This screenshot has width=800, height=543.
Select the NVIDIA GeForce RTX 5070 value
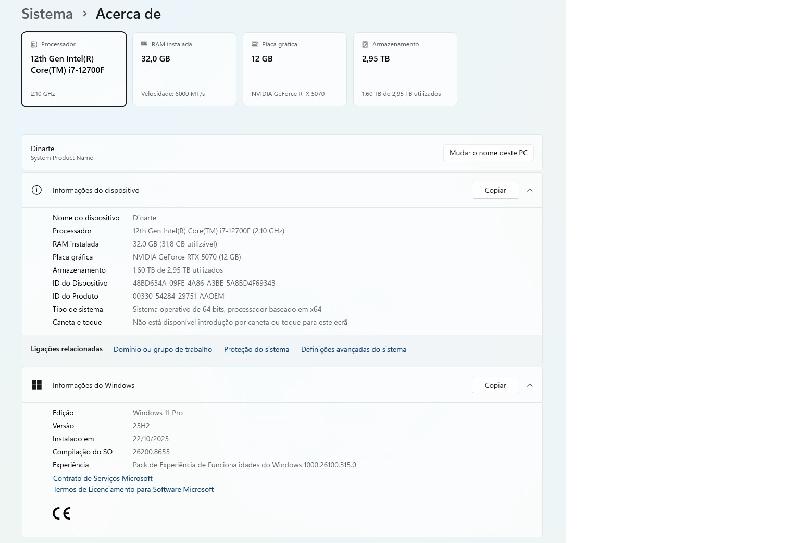(187, 257)
